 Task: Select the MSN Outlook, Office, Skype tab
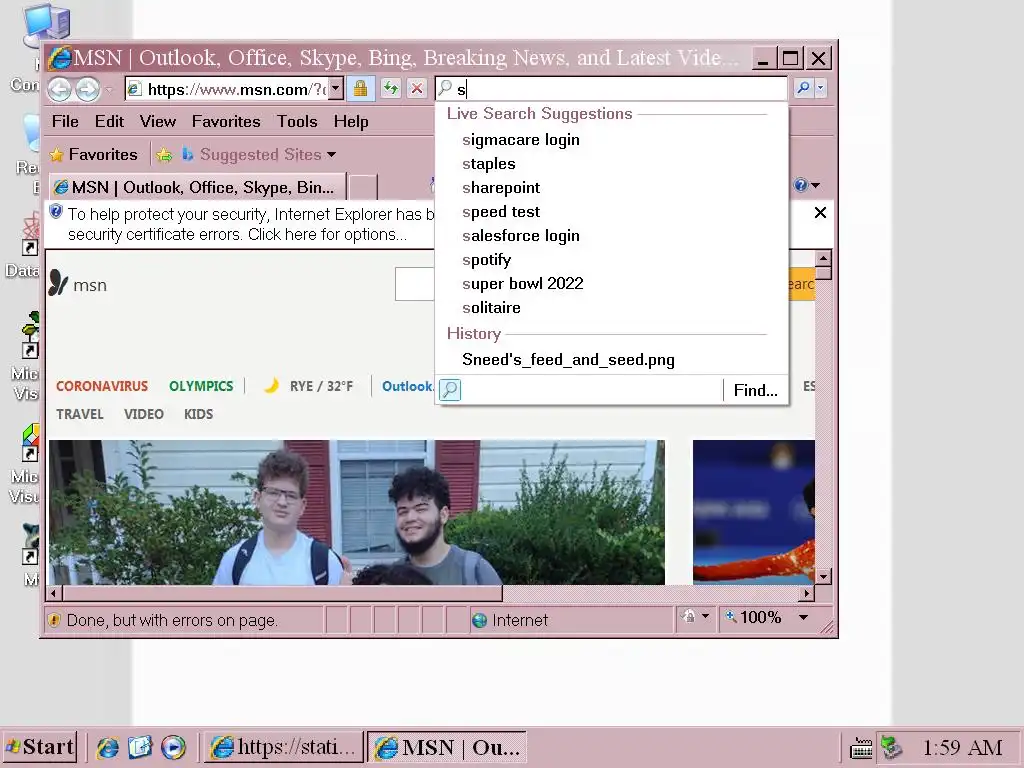tap(197, 187)
